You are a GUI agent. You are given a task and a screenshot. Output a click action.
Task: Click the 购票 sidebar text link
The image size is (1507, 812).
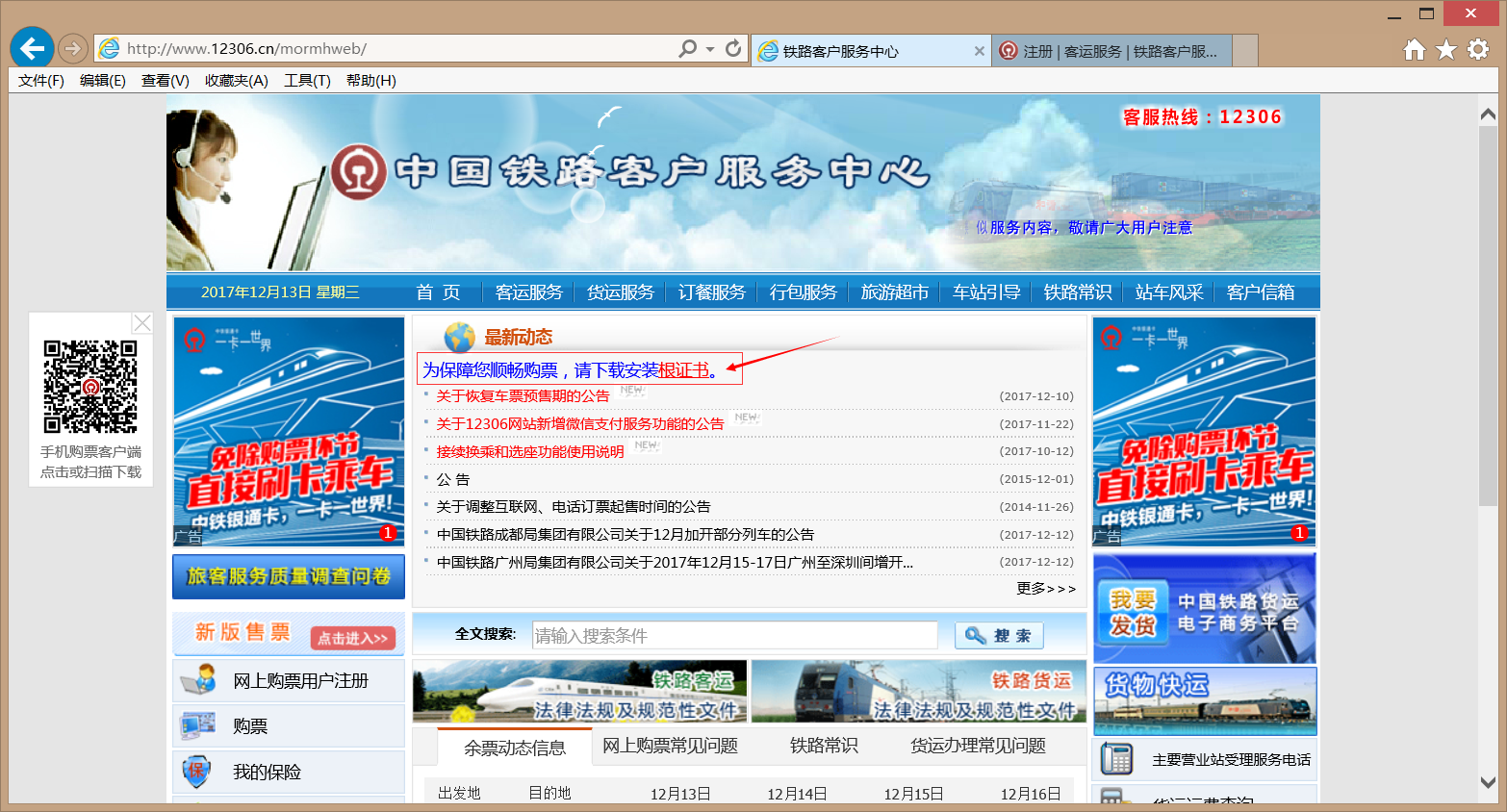tap(250, 726)
